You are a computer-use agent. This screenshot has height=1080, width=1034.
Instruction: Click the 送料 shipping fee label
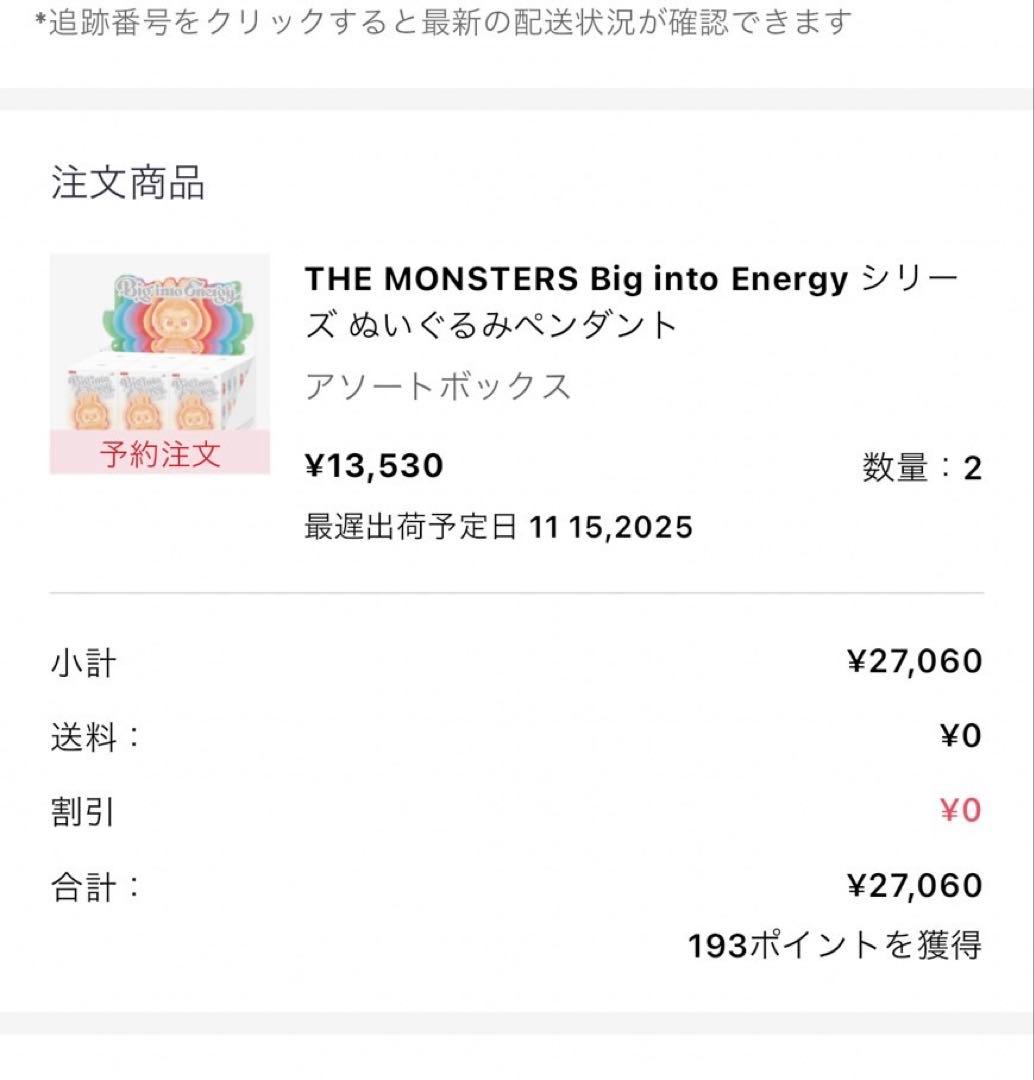[x=94, y=737]
